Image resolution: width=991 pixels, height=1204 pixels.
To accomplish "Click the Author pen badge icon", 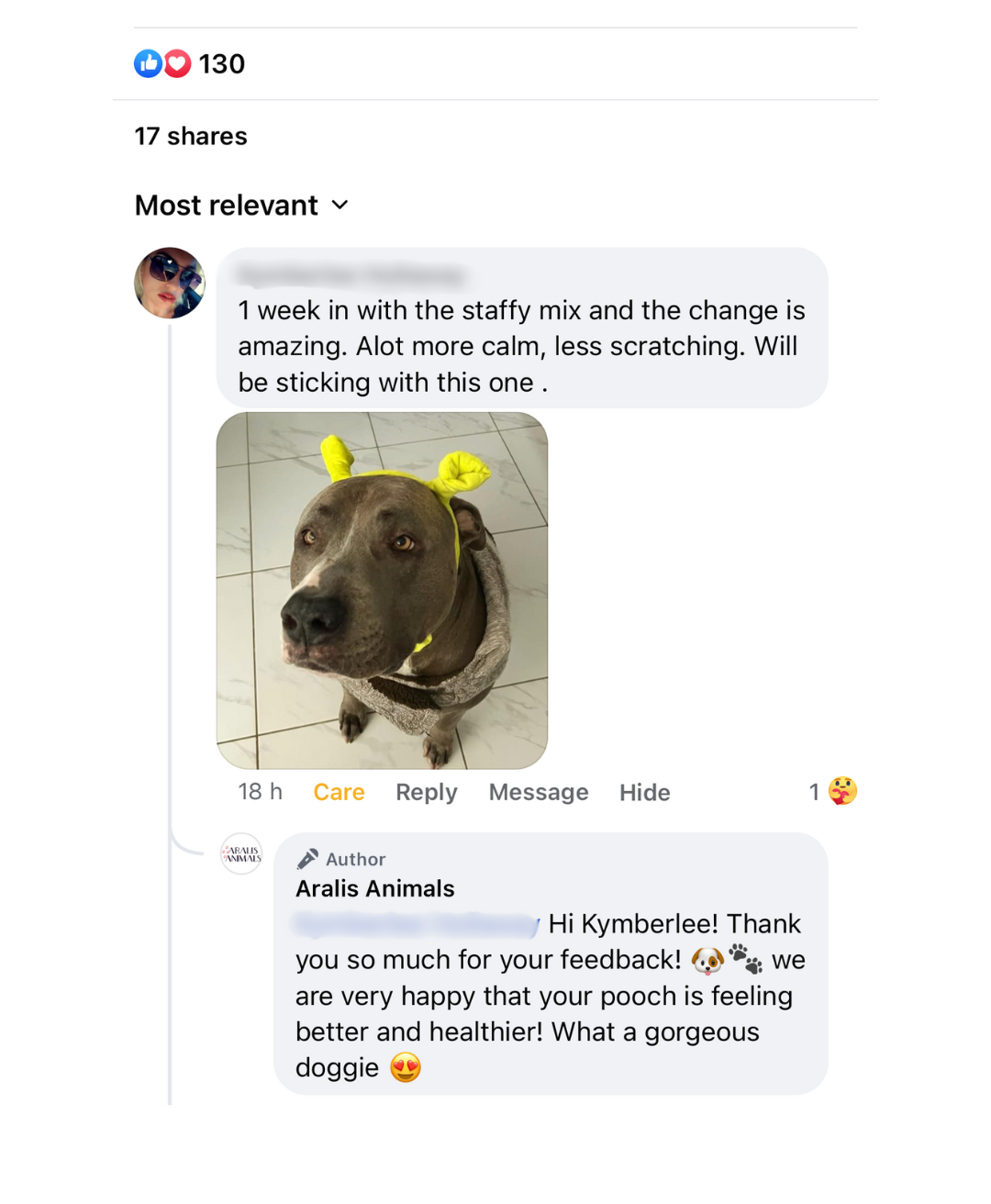I will [307, 859].
